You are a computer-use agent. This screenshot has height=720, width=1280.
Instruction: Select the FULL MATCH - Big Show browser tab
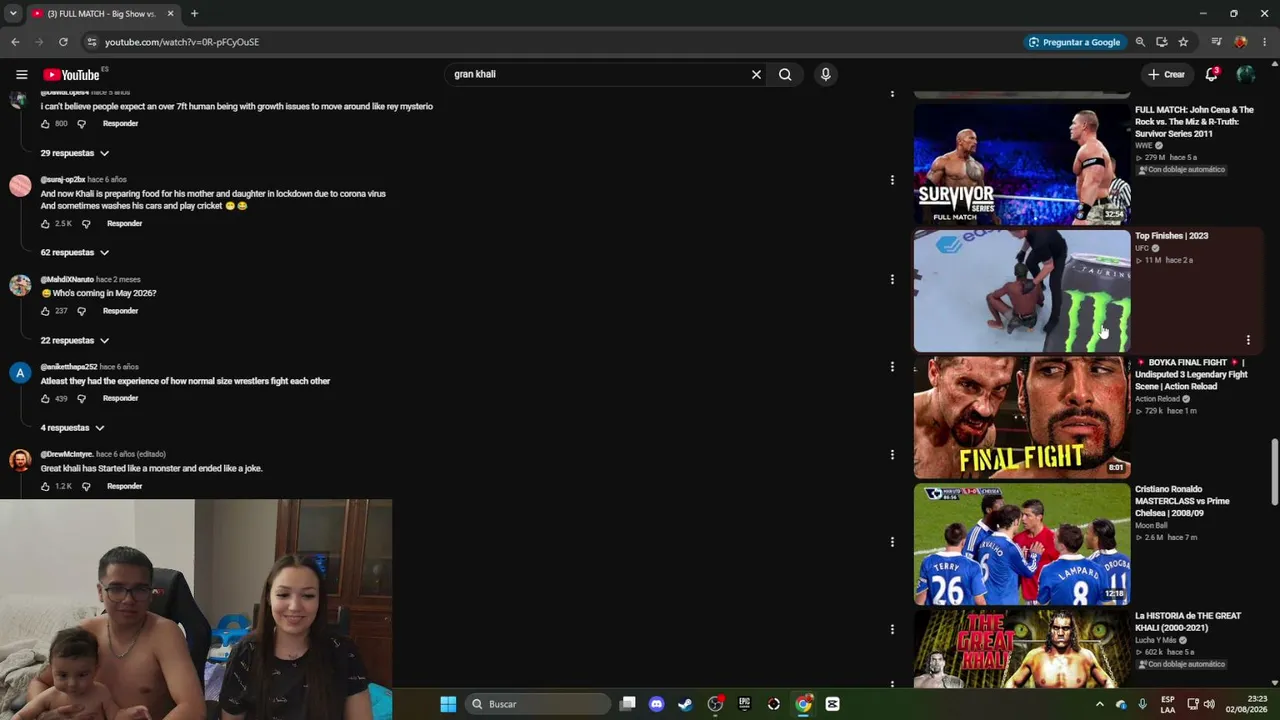coord(100,14)
